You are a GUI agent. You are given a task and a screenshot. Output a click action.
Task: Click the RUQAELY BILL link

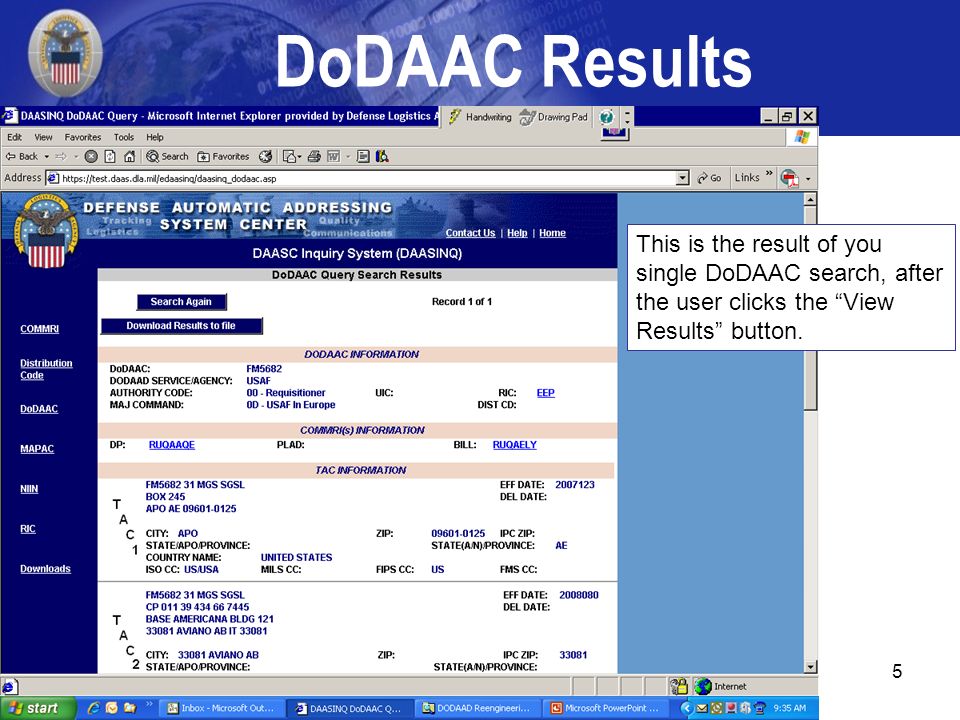point(514,445)
